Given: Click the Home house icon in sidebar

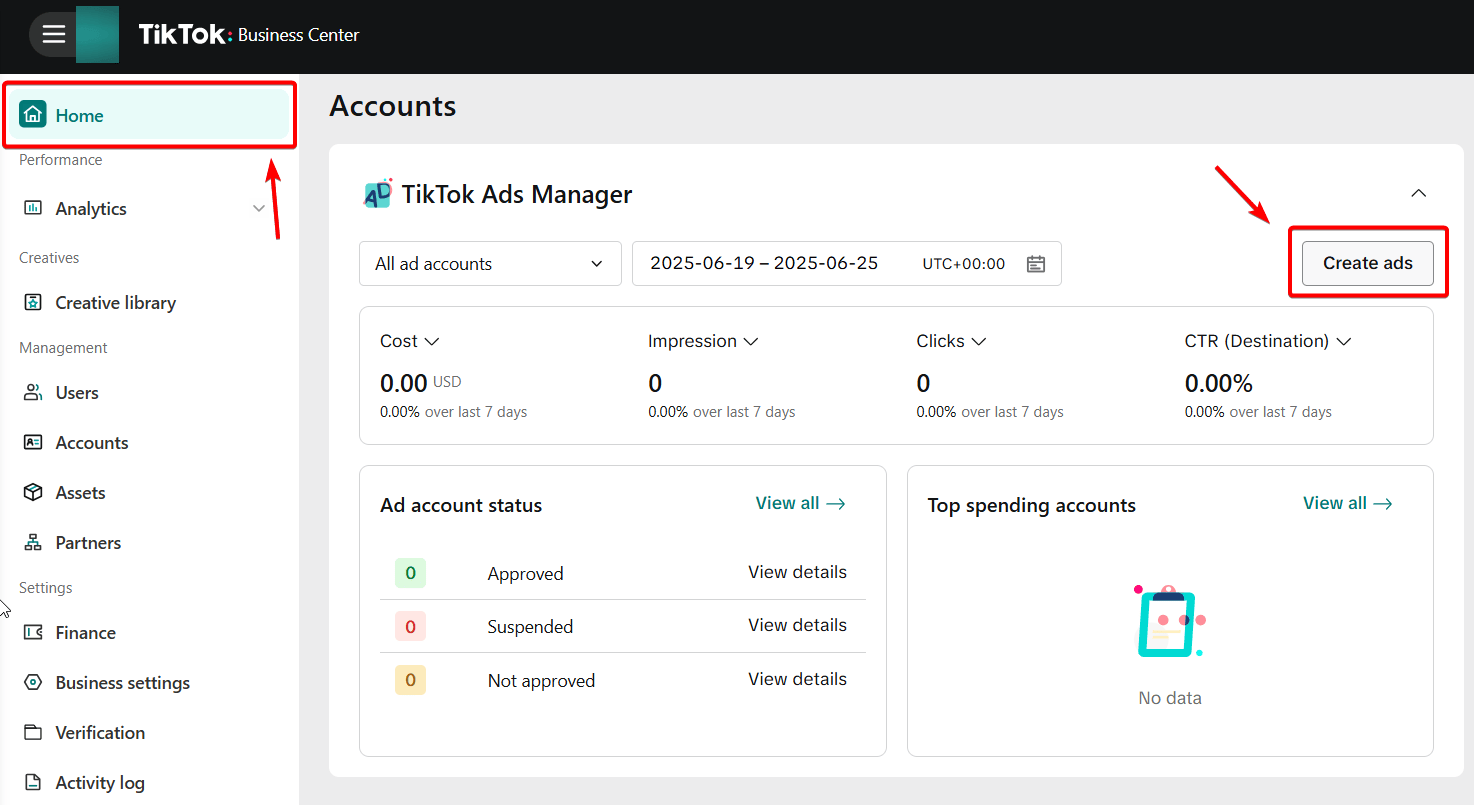Looking at the screenshot, I should tap(33, 115).
